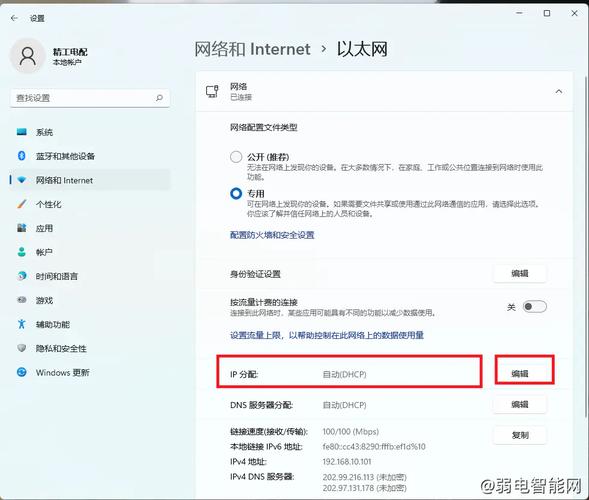Open 配置防火墙和安全设置 link
The height and width of the screenshot is (500, 589).
[x=272, y=235]
